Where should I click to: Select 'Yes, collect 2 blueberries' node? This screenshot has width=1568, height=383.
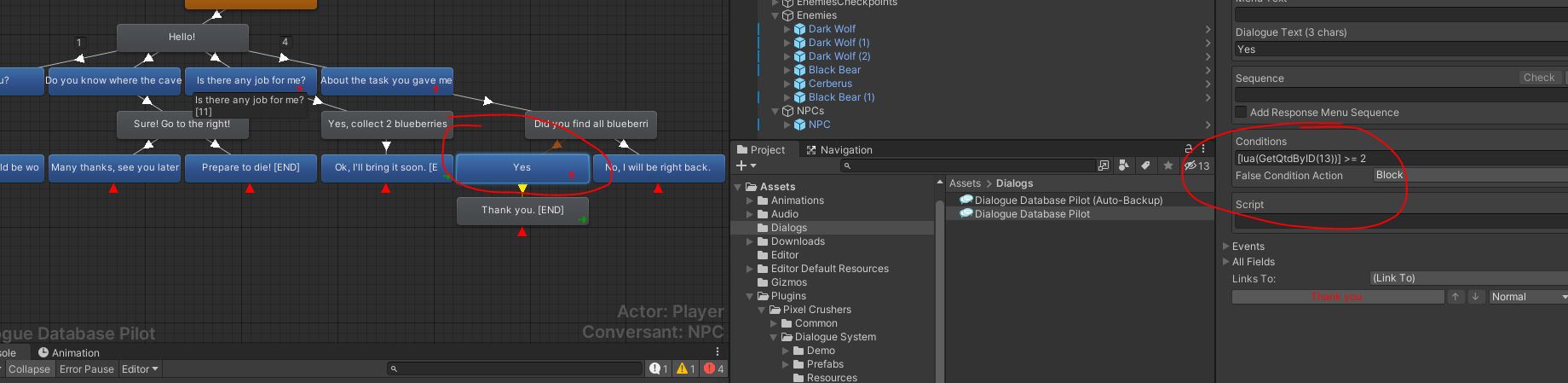(x=387, y=124)
